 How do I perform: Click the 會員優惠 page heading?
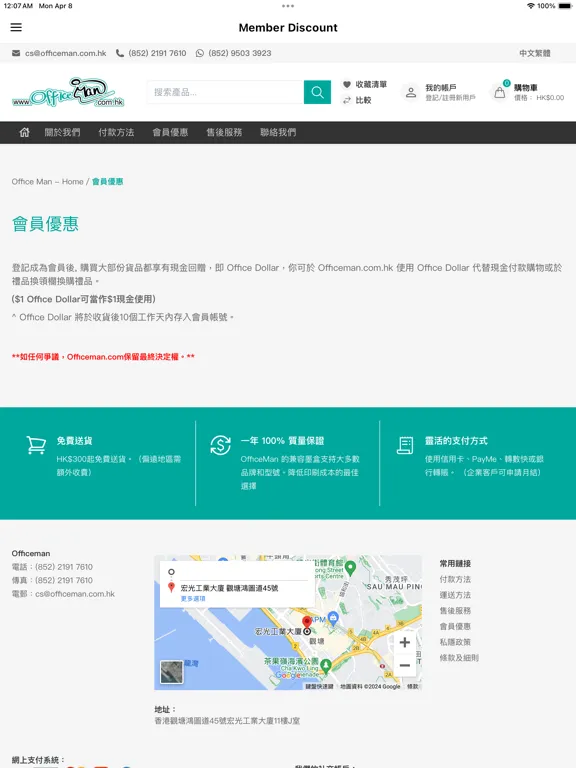(x=45, y=224)
